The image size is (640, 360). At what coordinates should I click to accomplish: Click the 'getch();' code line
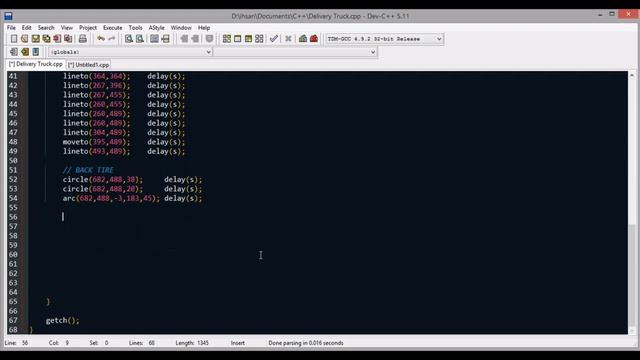[62, 320]
